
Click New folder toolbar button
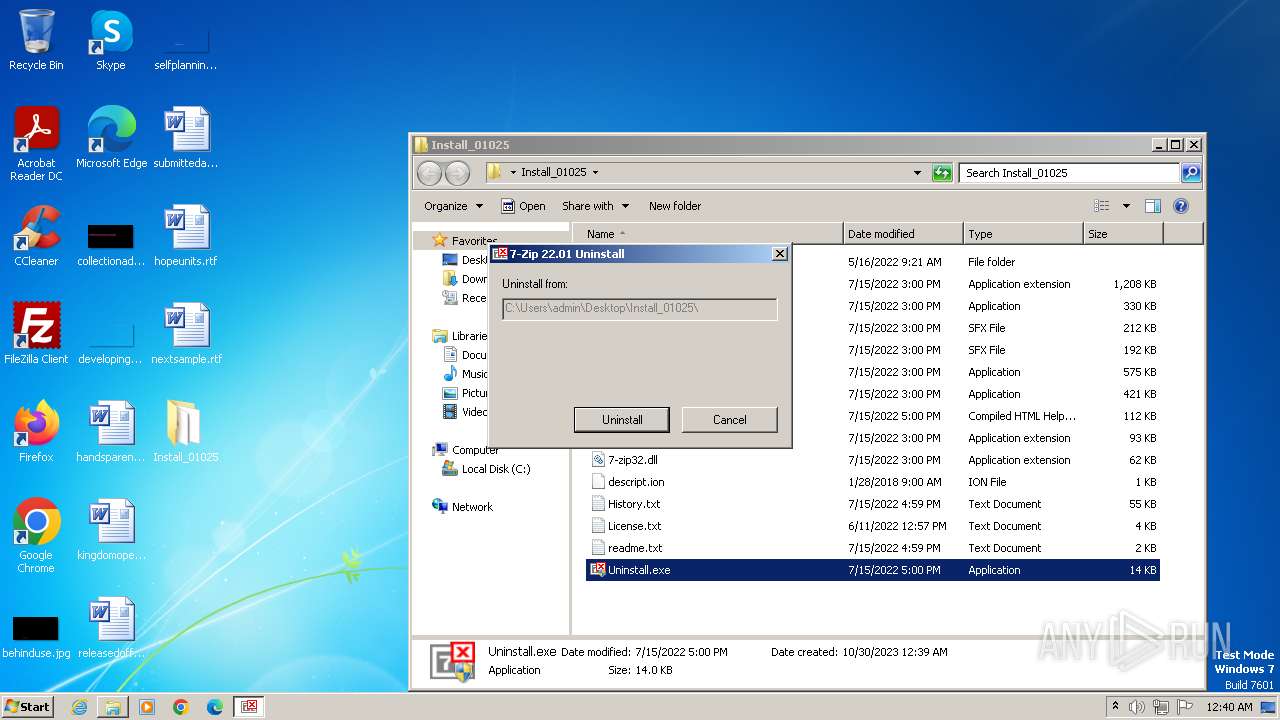[x=675, y=206]
